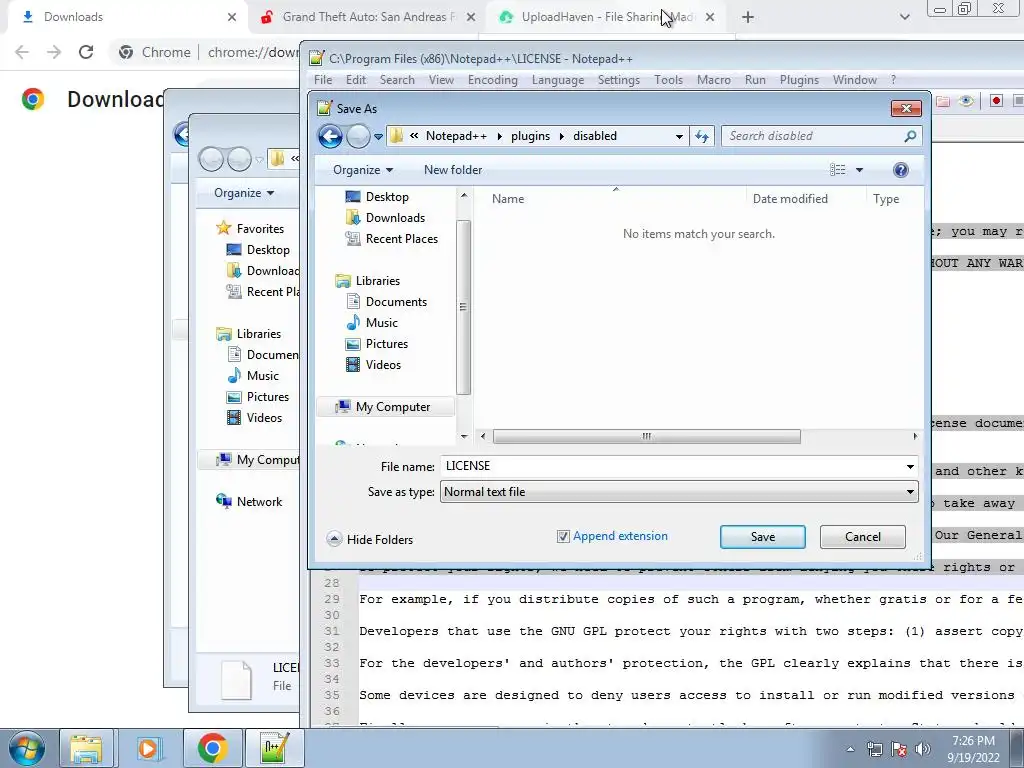Sort by the Name column header
The height and width of the screenshot is (768, 1024).
tap(508, 199)
